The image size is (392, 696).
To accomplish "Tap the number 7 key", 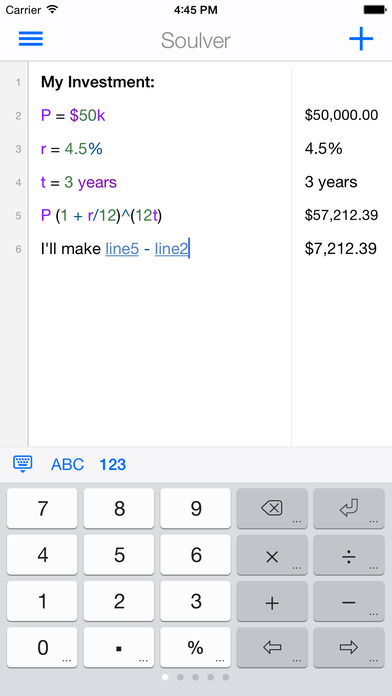I will tap(42, 509).
